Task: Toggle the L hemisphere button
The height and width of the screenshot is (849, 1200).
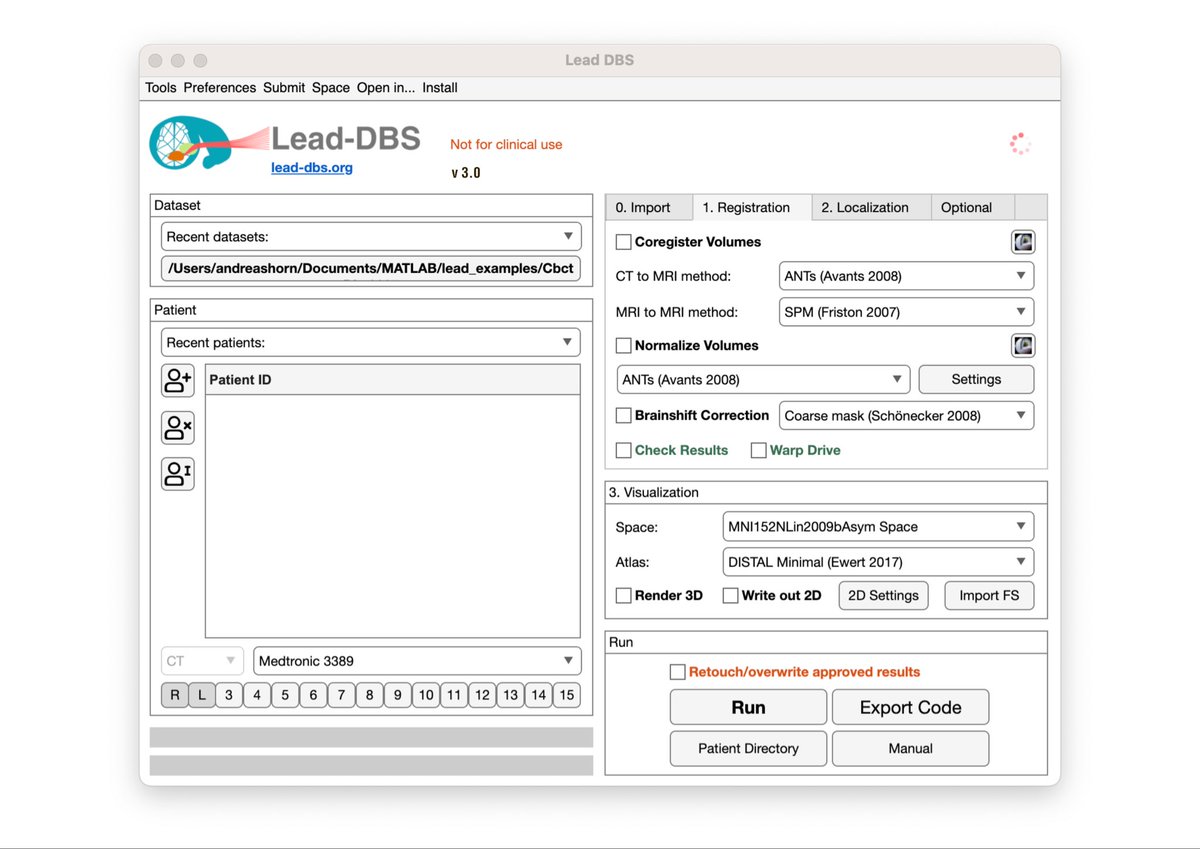Action: (x=201, y=695)
